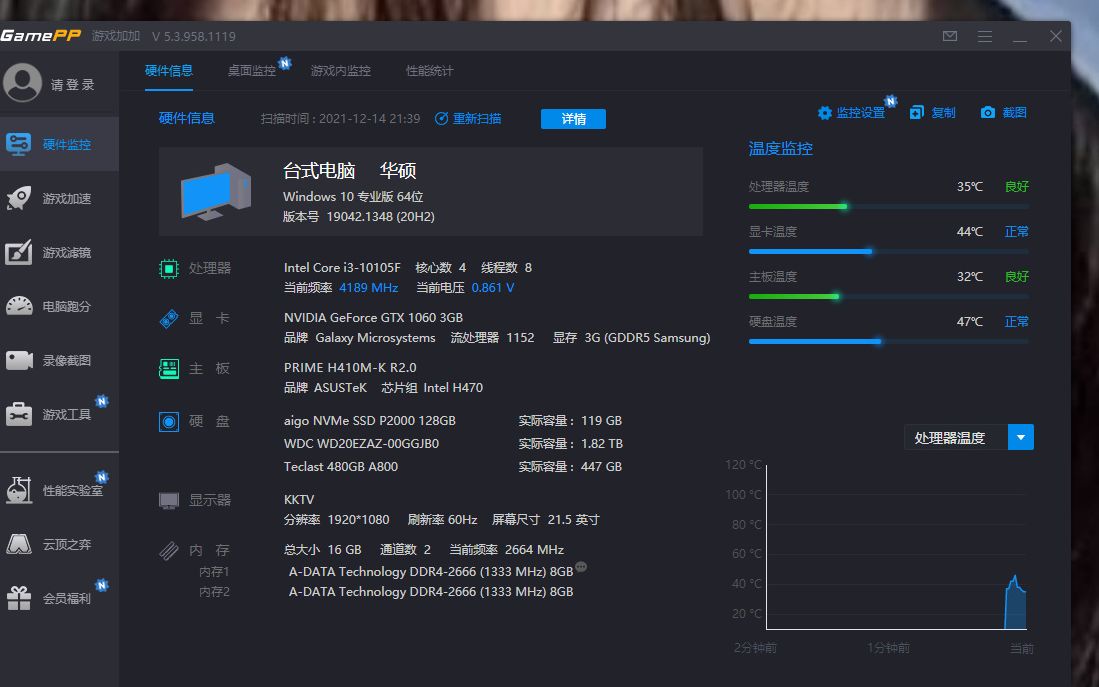Viewport: 1099px width, 687px height.
Task: Click the 主板 motherboard icon
Action: point(169,369)
